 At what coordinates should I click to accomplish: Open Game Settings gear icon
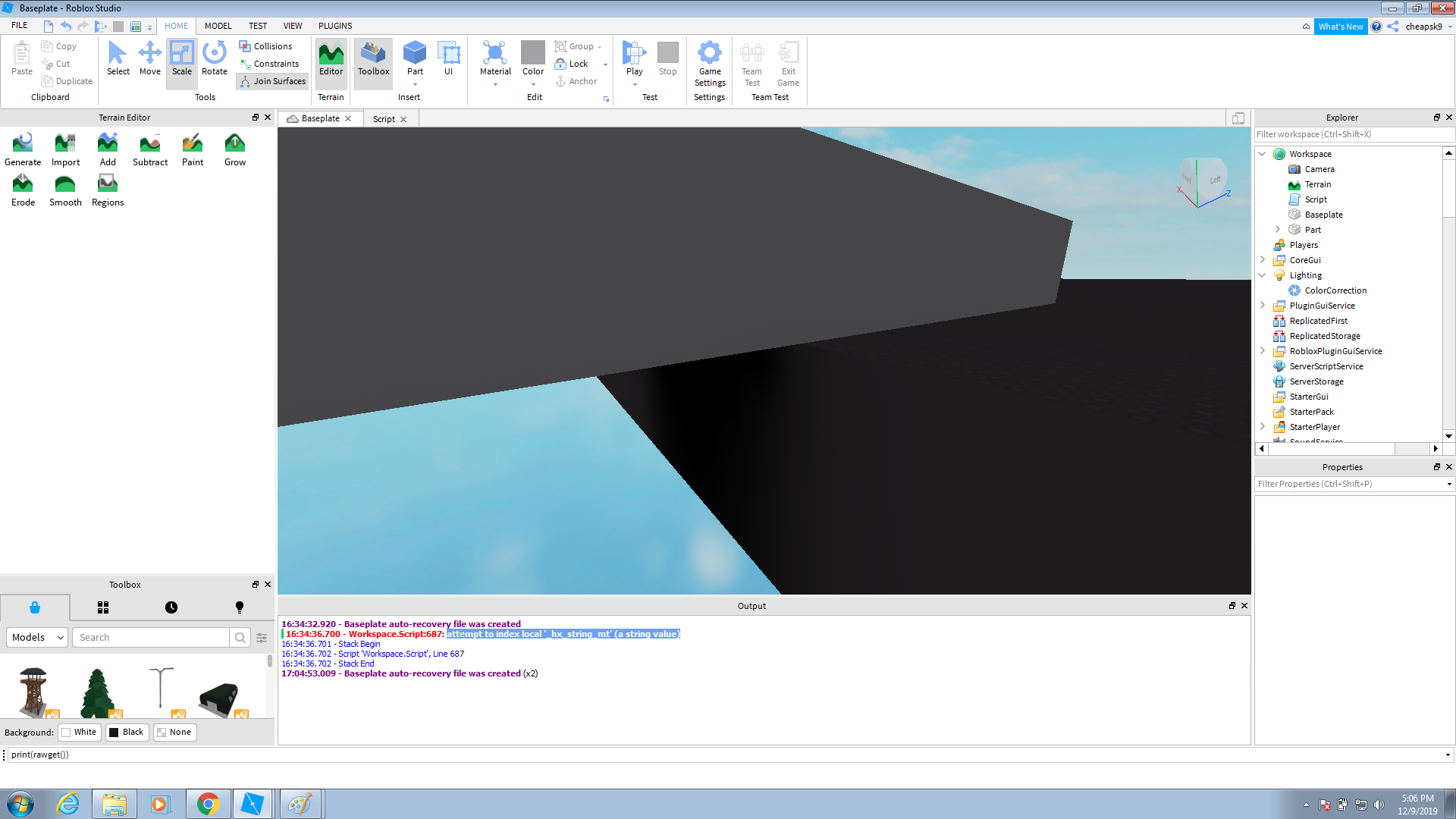pyautogui.click(x=710, y=54)
